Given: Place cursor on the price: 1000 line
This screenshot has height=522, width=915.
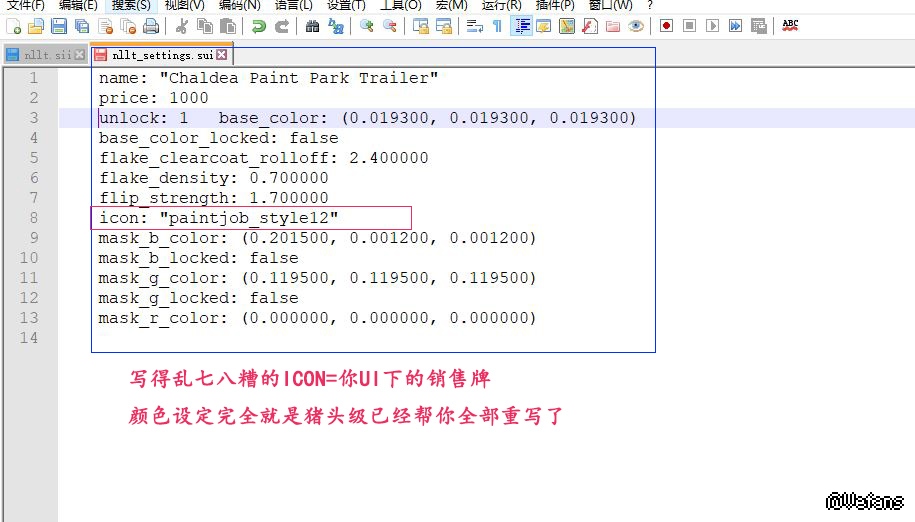Looking at the screenshot, I should tap(154, 98).
